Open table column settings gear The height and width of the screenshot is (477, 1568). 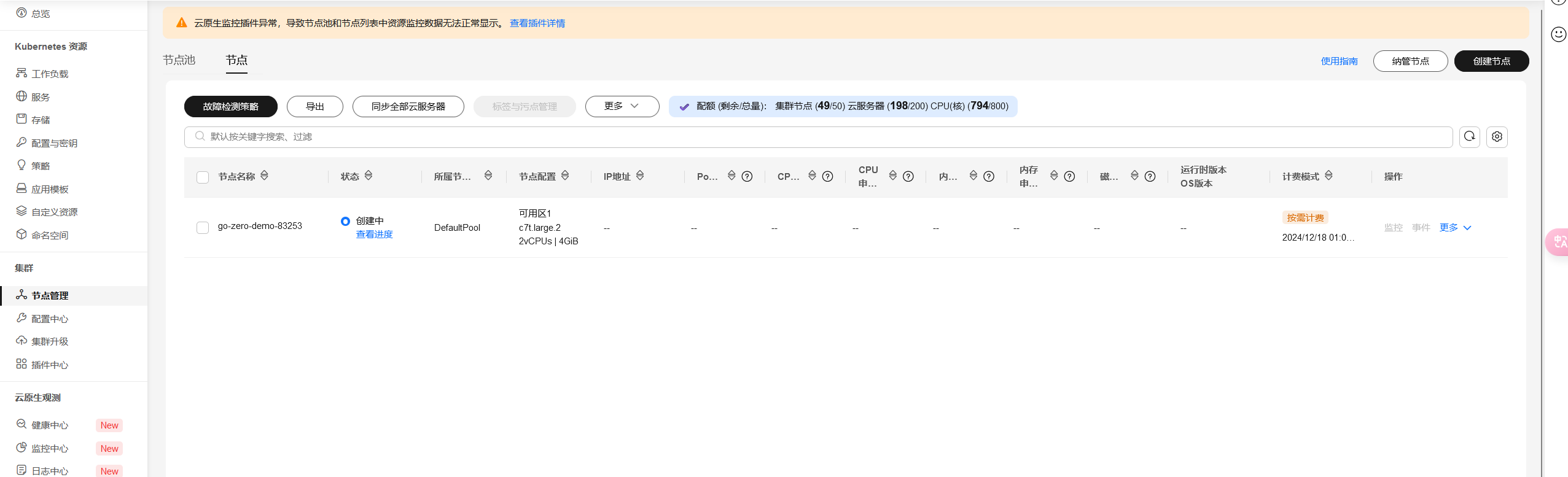(1497, 136)
